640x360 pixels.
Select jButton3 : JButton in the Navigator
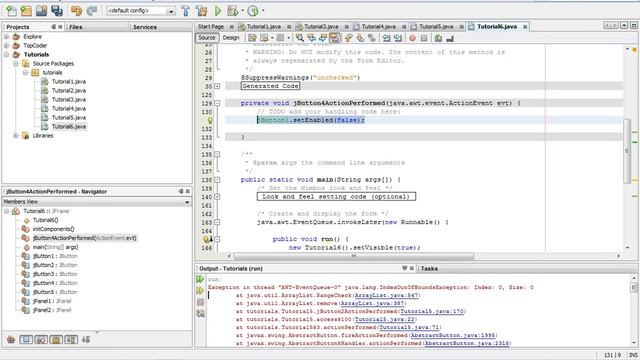[x=55, y=274]
